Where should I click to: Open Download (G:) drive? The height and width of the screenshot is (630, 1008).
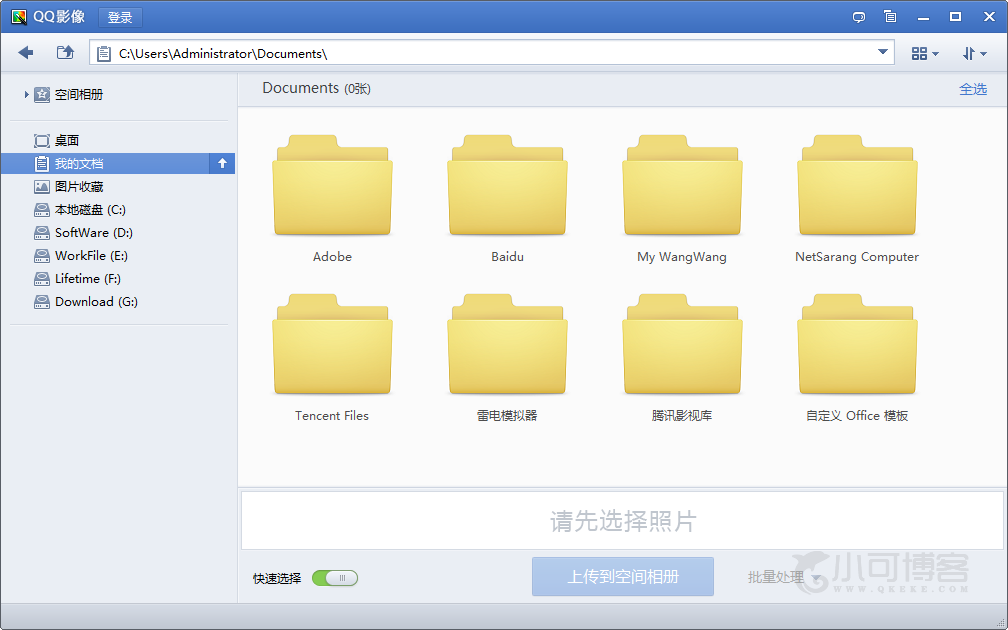(86, 302)
